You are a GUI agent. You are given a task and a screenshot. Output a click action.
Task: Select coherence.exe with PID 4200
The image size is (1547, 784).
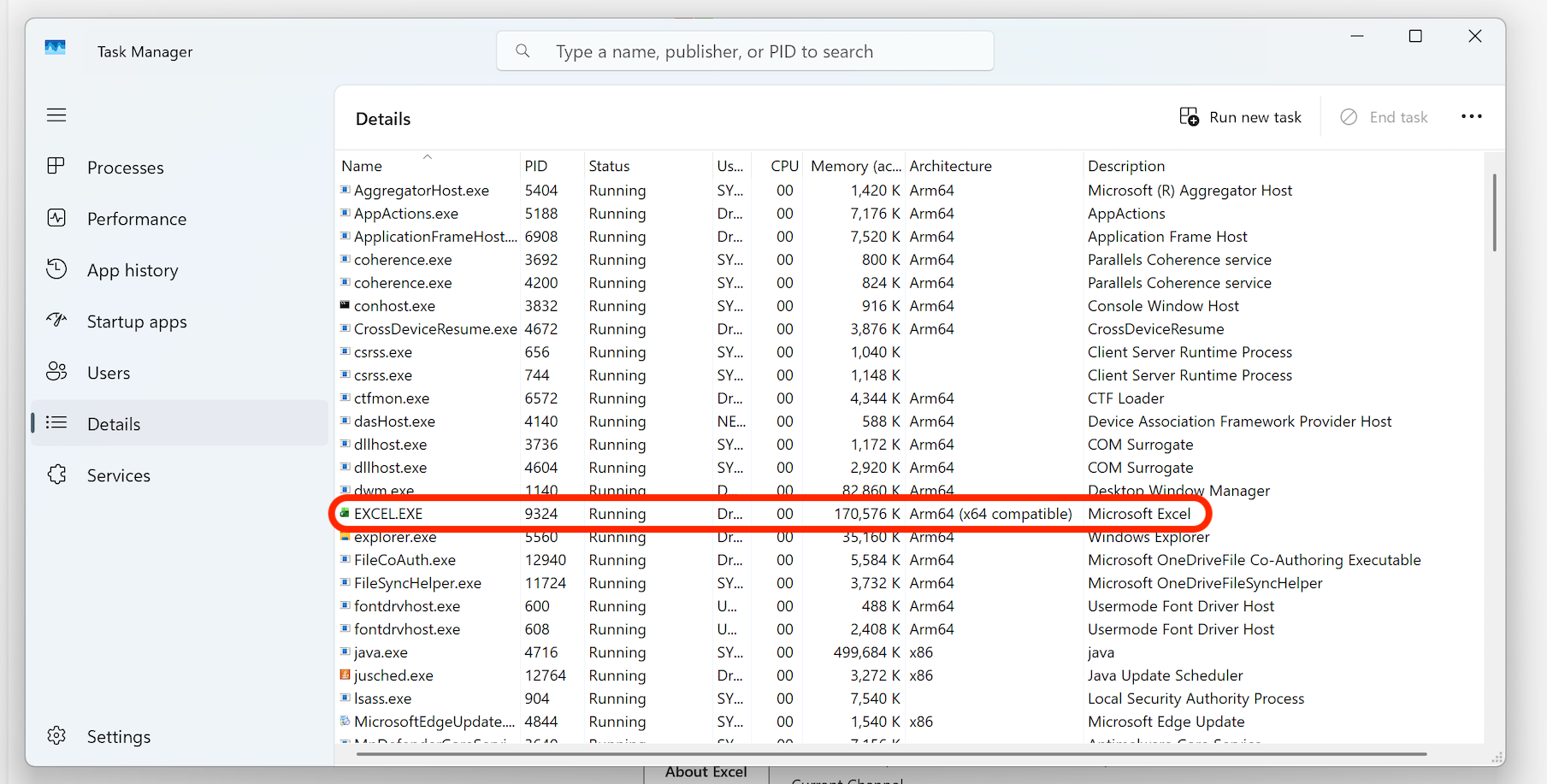click(x=910, y=282)
